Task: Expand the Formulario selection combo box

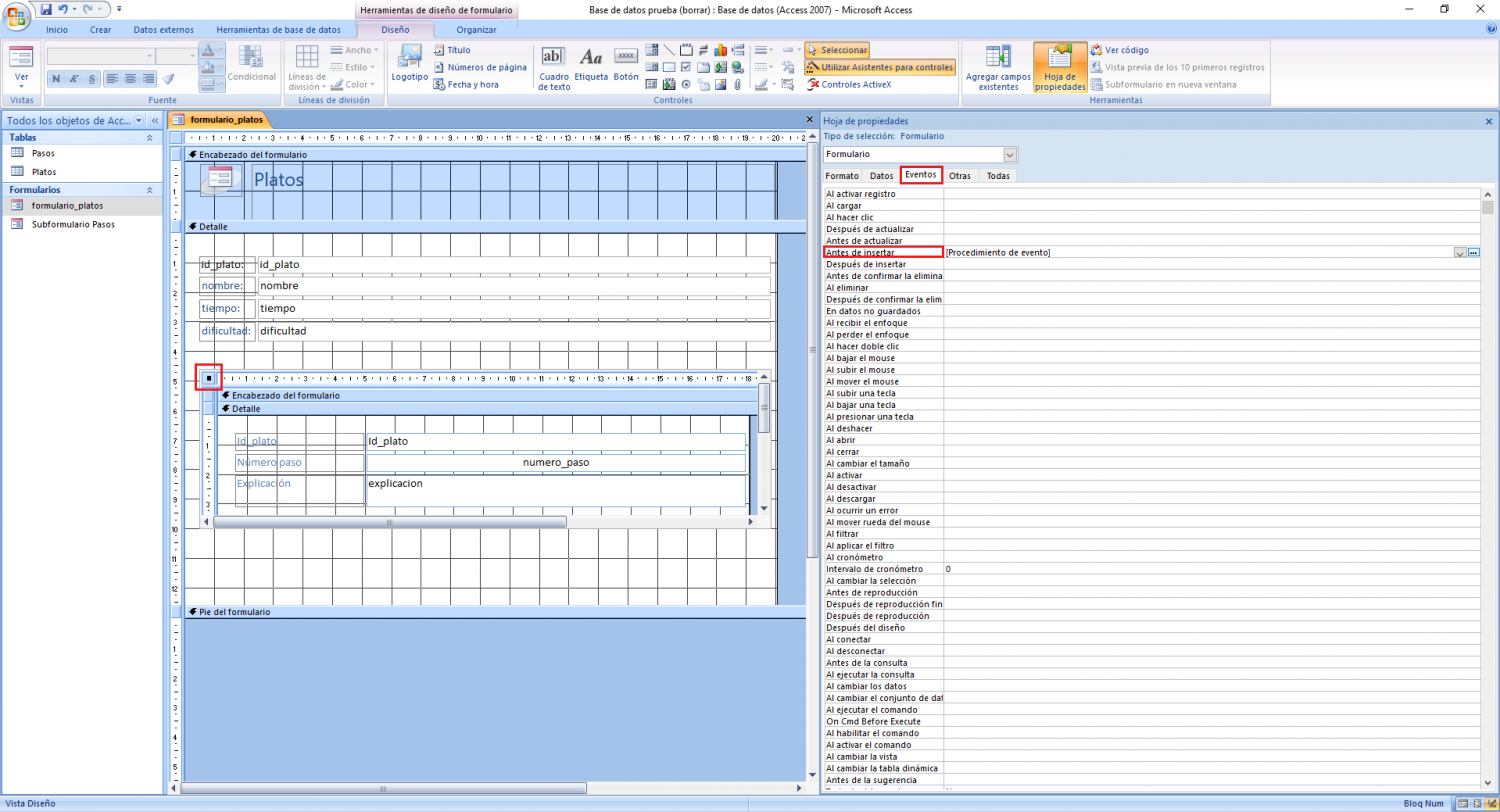Action: [x=1009, y=154]
